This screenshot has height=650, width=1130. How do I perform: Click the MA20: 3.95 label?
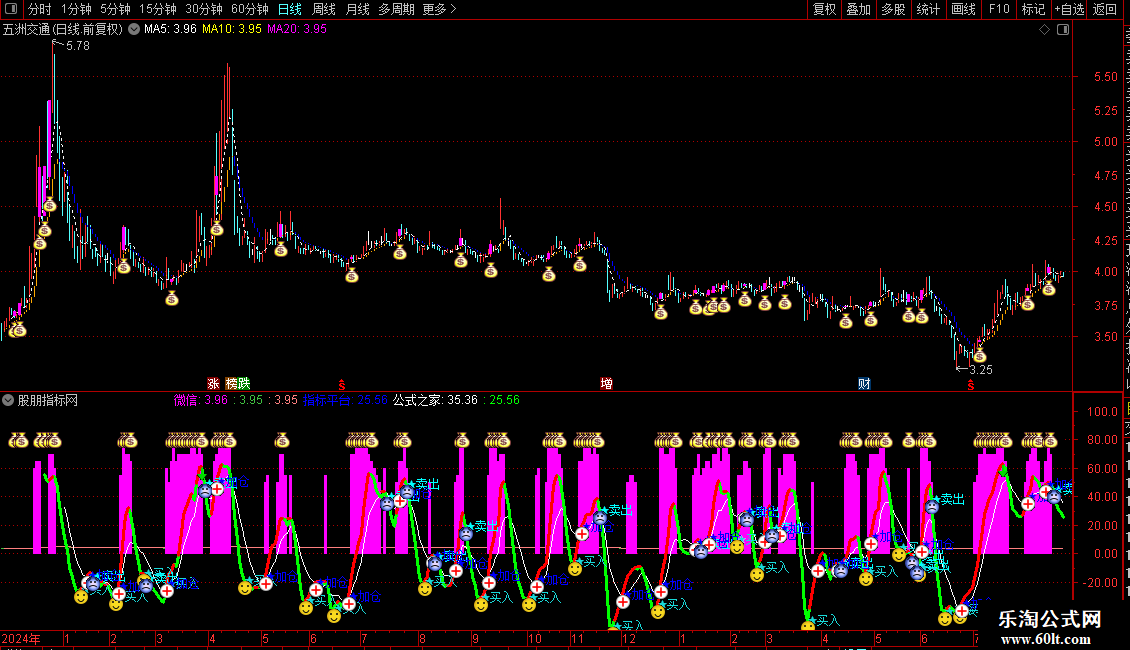297,29
